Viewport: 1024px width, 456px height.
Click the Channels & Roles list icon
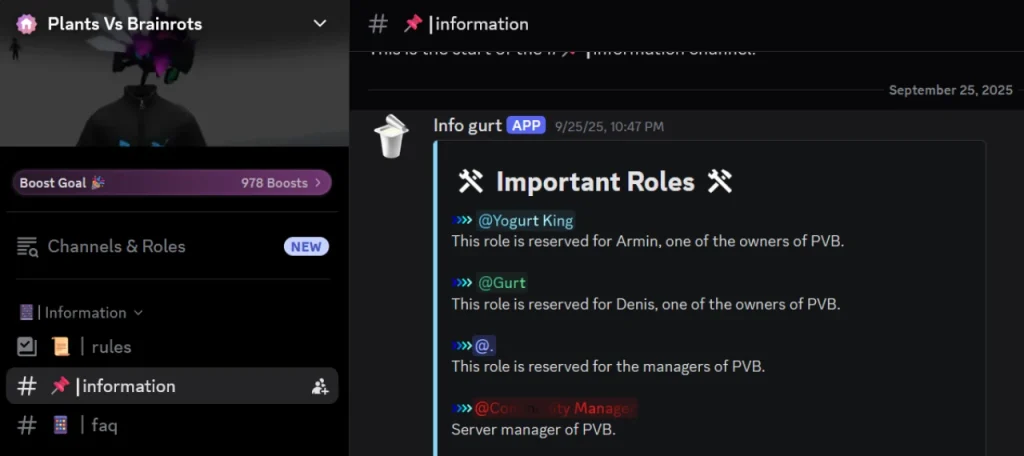click(27, 247)
